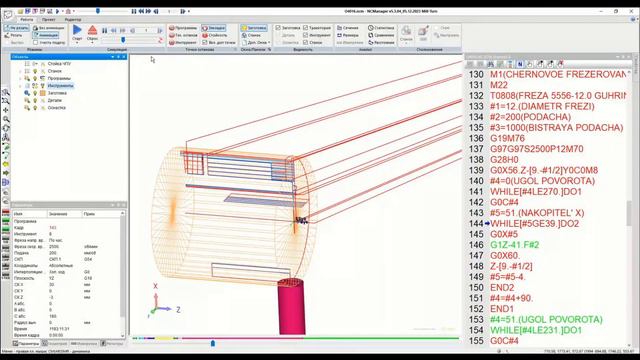
Task: Open the dropdown under the Станок collision button
Action: coord(406,42)
